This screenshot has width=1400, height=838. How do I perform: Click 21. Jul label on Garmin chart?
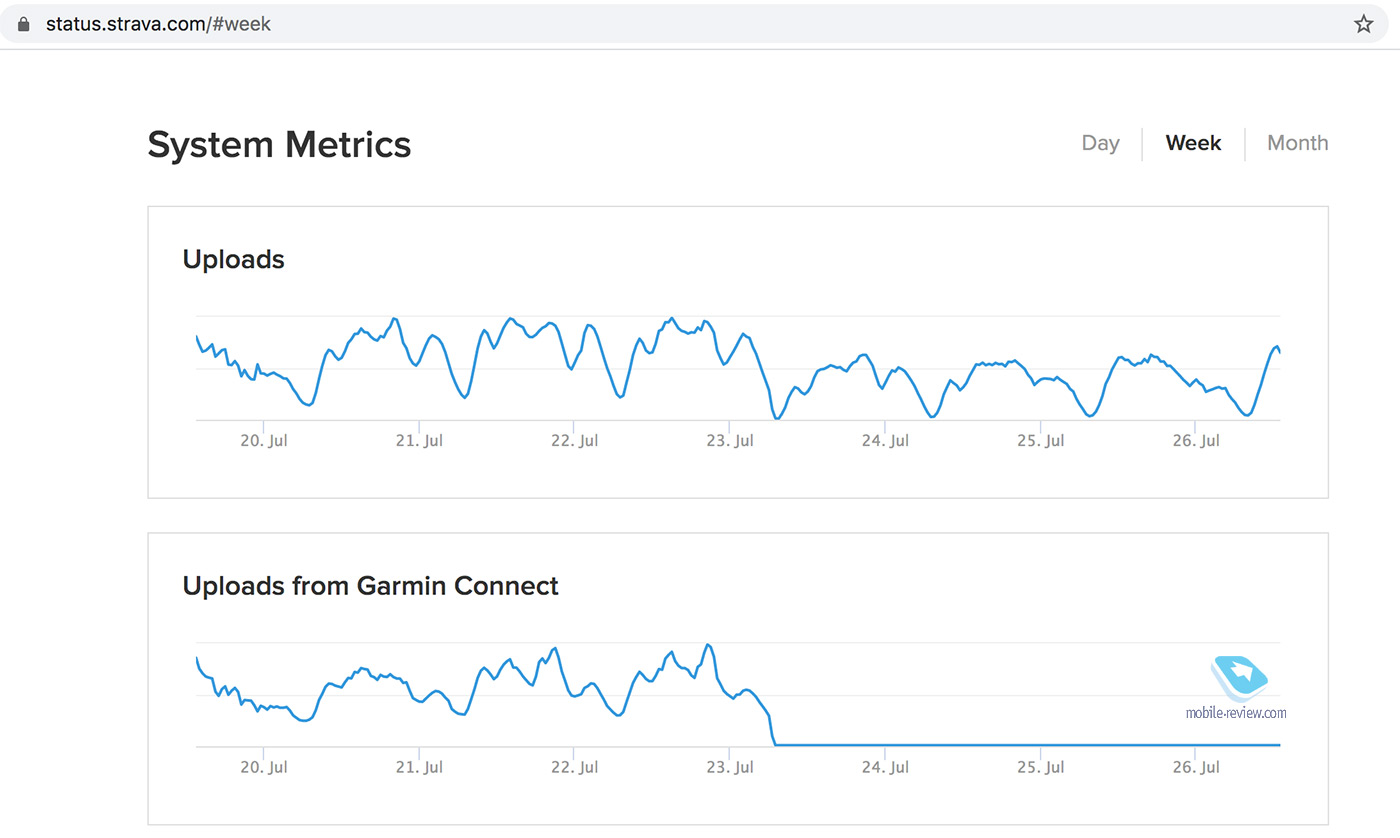point(420,768)
